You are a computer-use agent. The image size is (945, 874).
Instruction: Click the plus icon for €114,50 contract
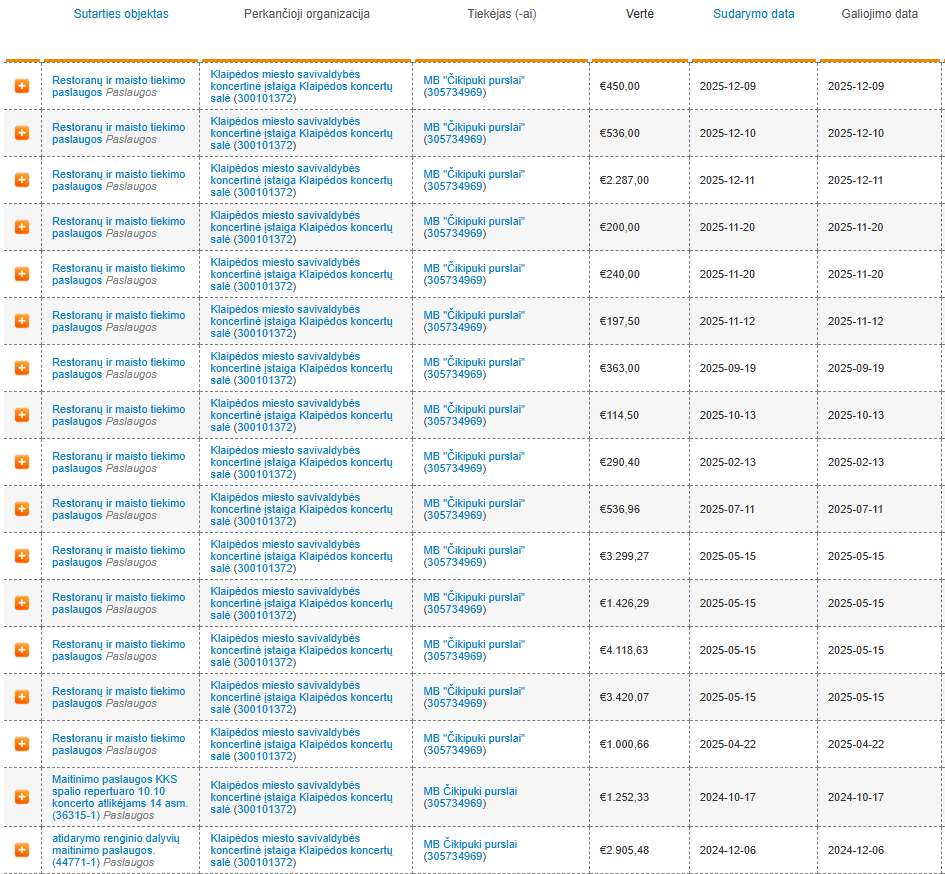click(22, 415)
